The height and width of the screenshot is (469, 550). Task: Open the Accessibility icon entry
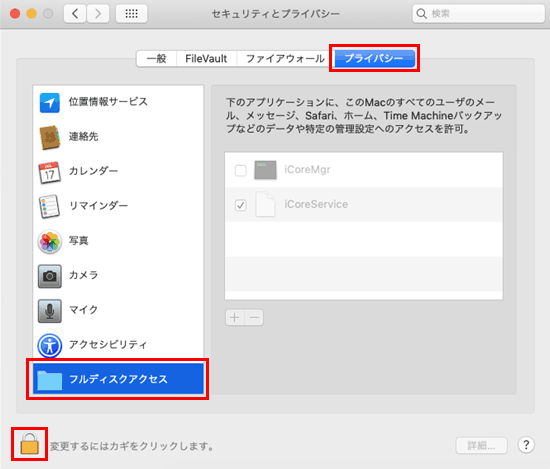pyautogui.click(x=49, y=345)
